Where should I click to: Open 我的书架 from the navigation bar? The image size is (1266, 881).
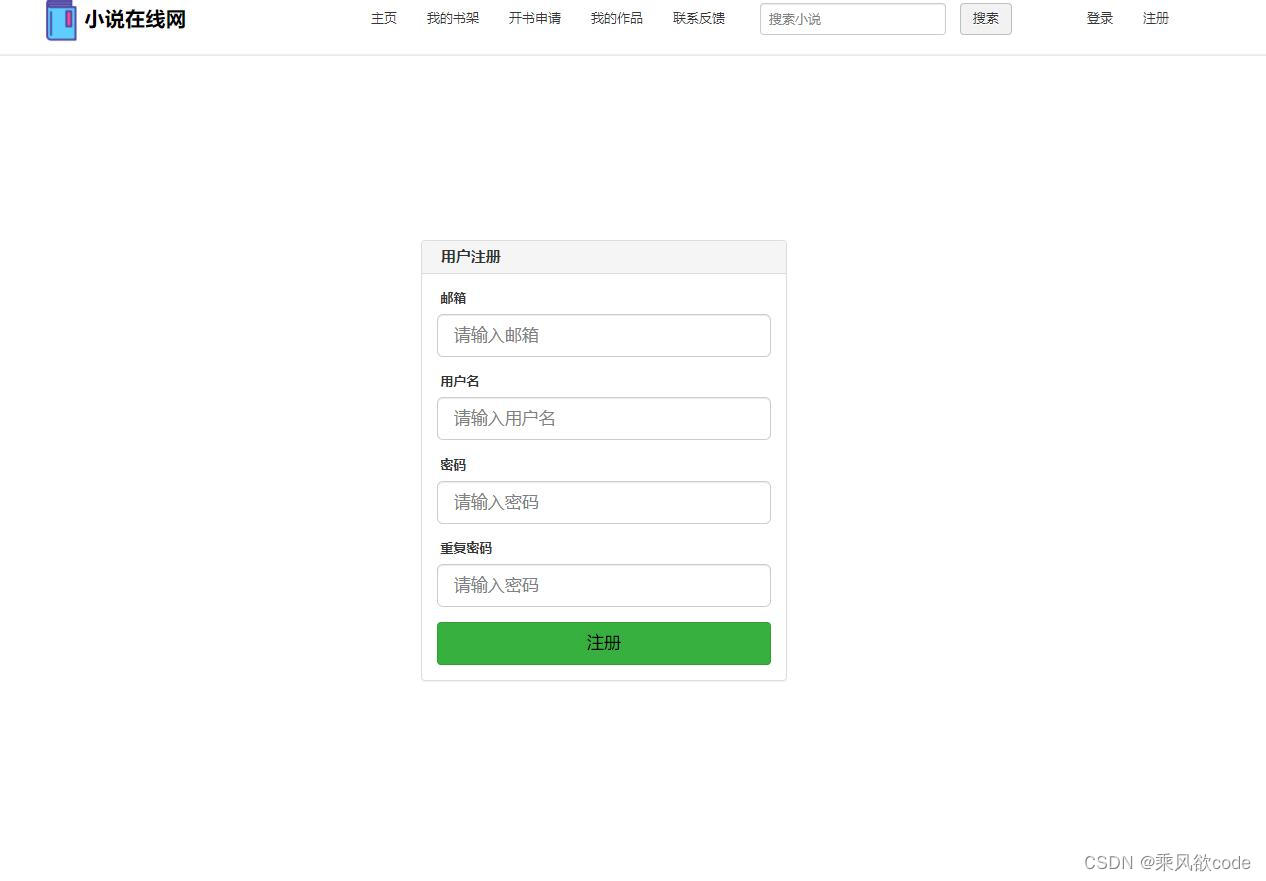click(x=452, y=18)
